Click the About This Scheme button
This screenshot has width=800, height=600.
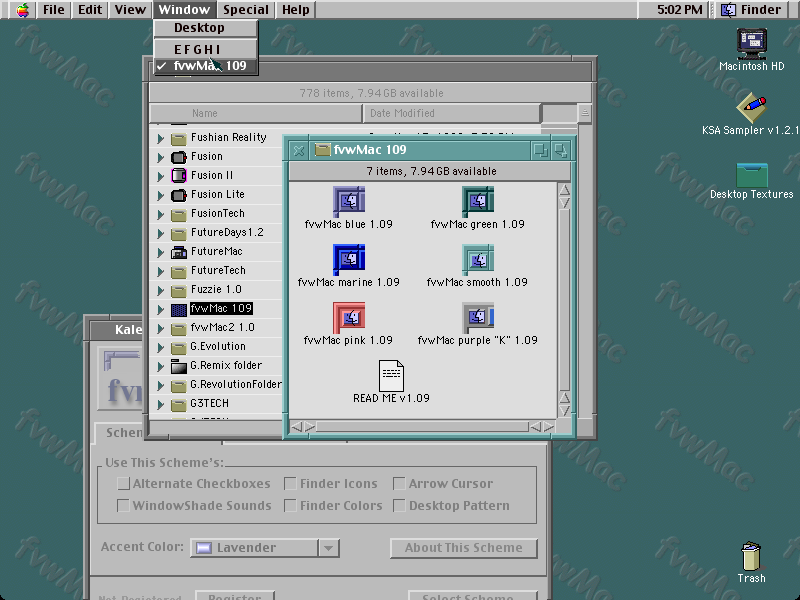464,548
